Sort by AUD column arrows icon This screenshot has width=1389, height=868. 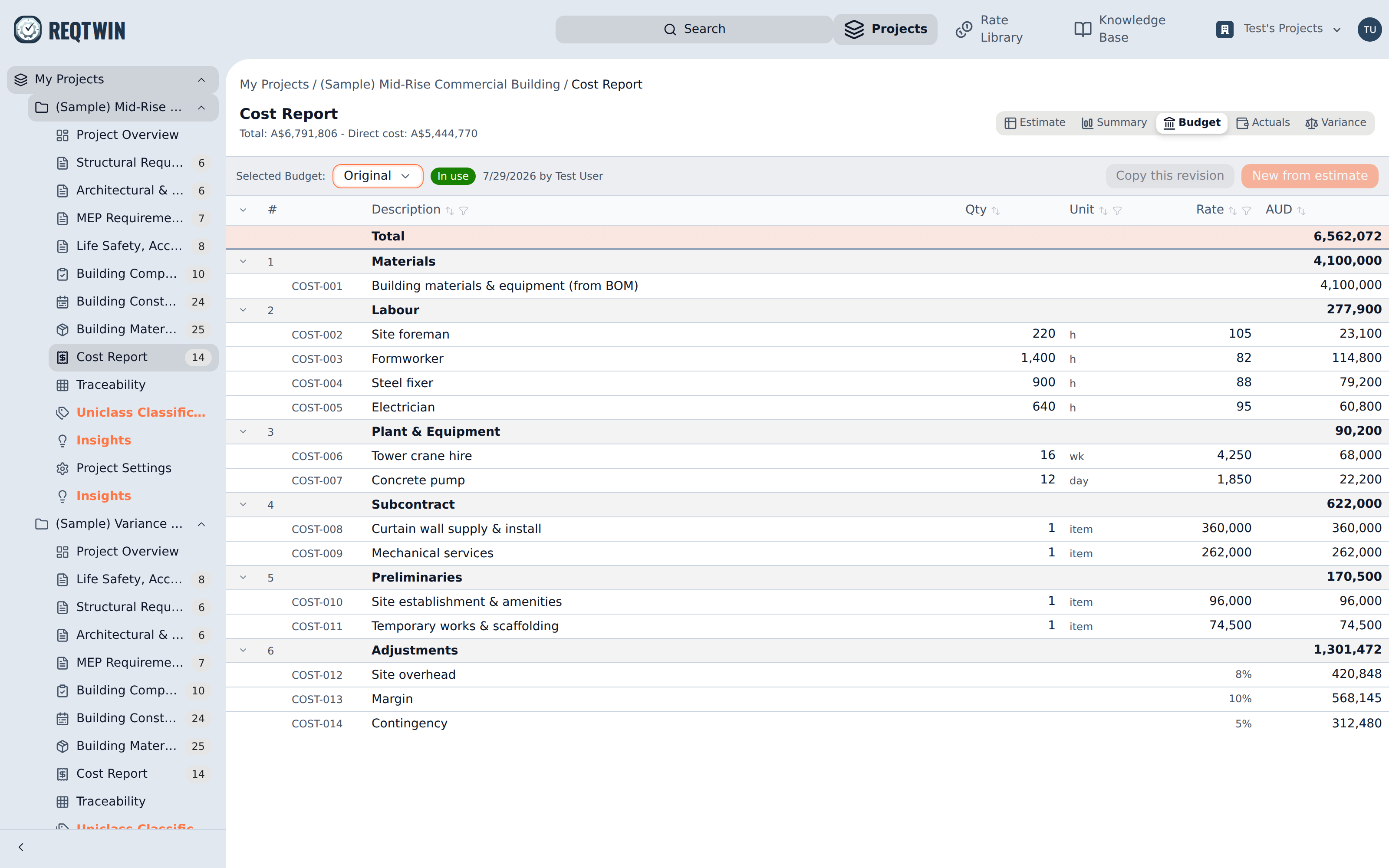(x=1301, y=210)
